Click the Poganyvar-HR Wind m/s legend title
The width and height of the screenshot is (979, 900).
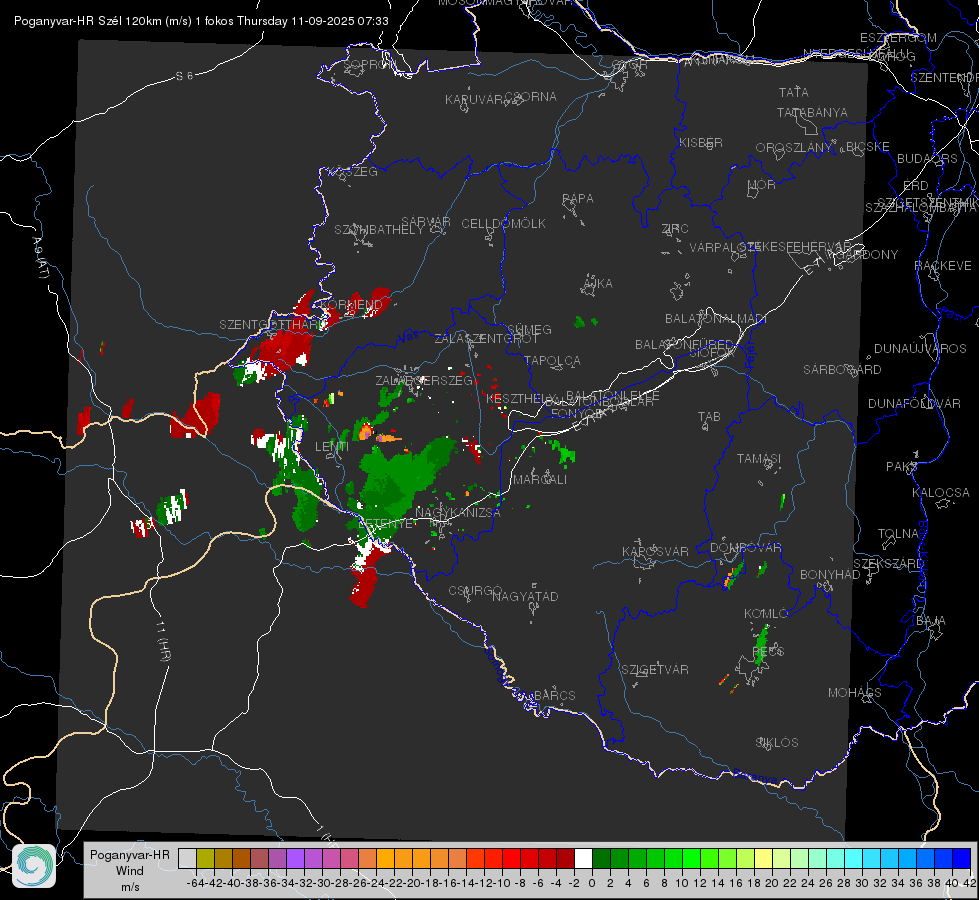130,870
